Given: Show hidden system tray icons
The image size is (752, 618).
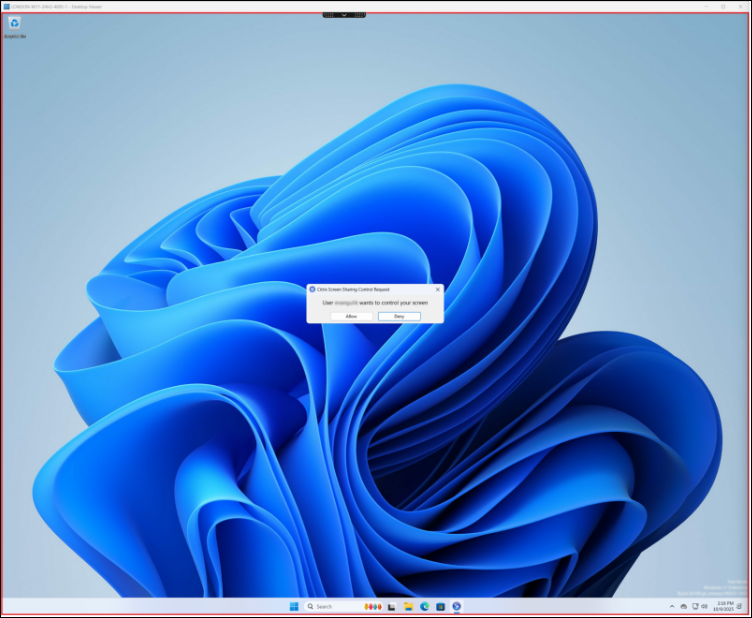Looking at the screenshot, I should point(672,606).
